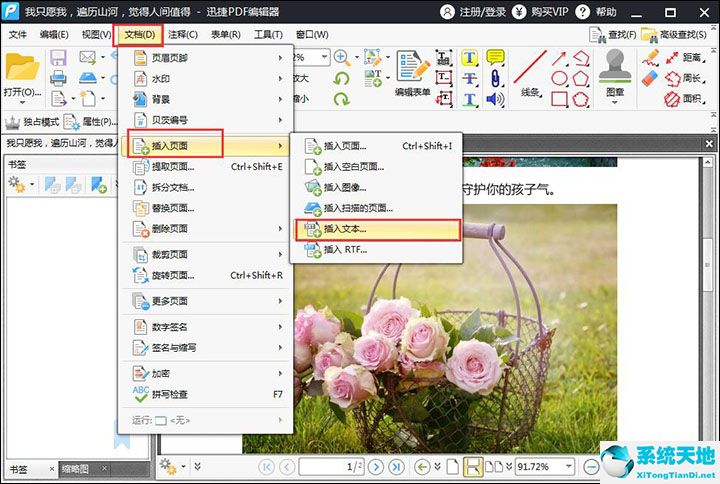The width and height of the screenshot is (720, 484).
Task: Choose 插入文本... from submenu
Action: (377, 229)
